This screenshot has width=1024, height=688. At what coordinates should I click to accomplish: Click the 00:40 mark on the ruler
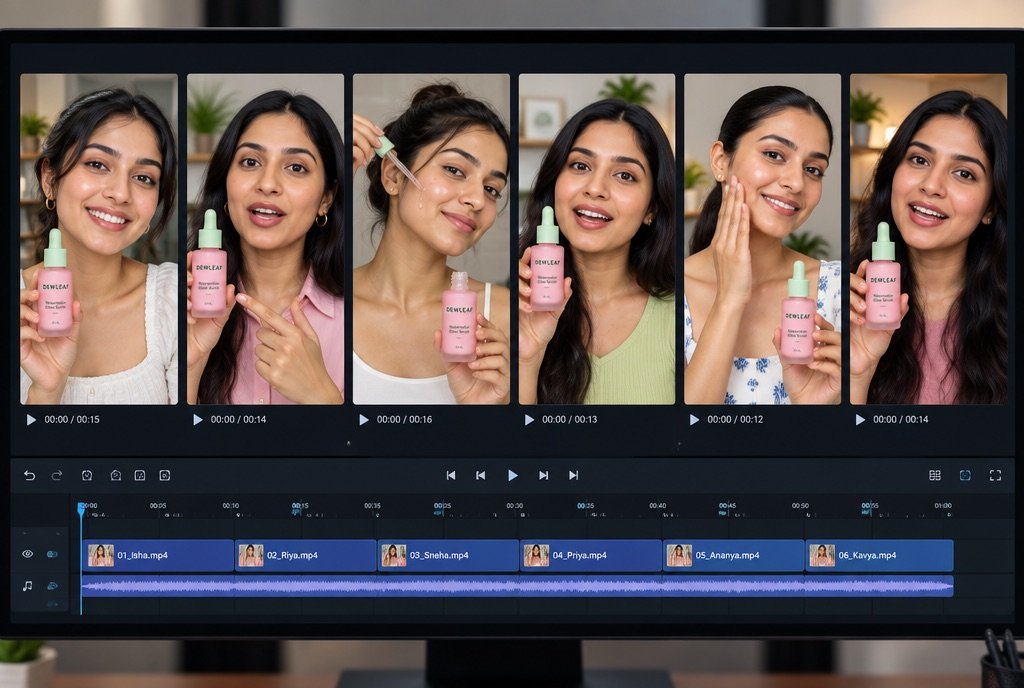[x=658, y=505]
